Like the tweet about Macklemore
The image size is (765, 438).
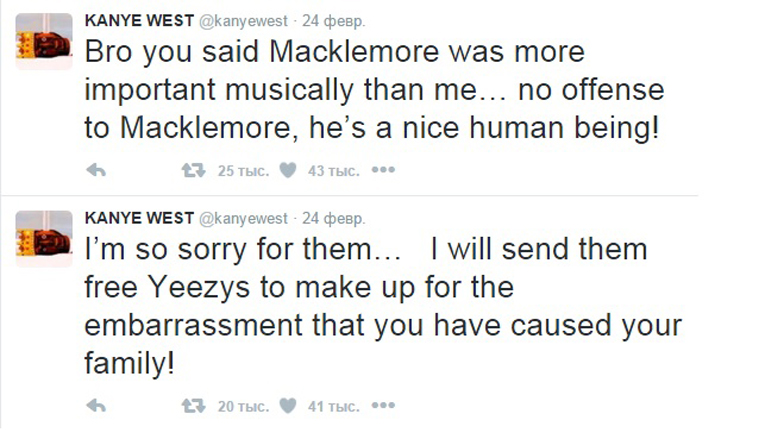pos(287,171)
